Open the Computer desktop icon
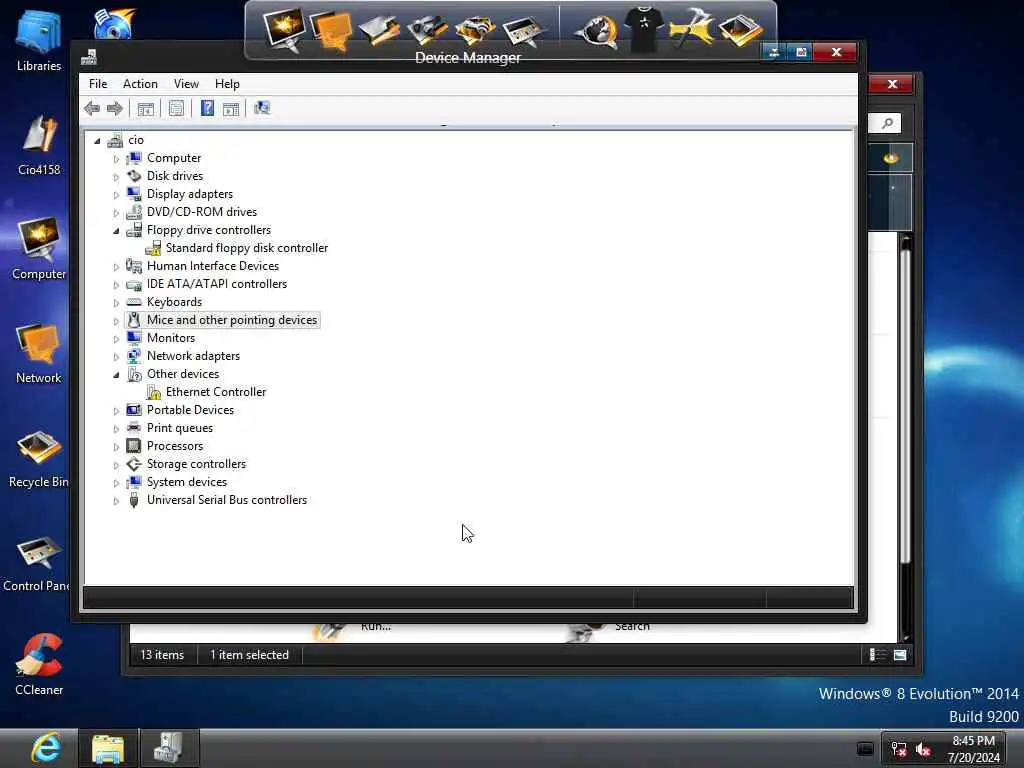The image size is (1024, 768). point(39,249)
